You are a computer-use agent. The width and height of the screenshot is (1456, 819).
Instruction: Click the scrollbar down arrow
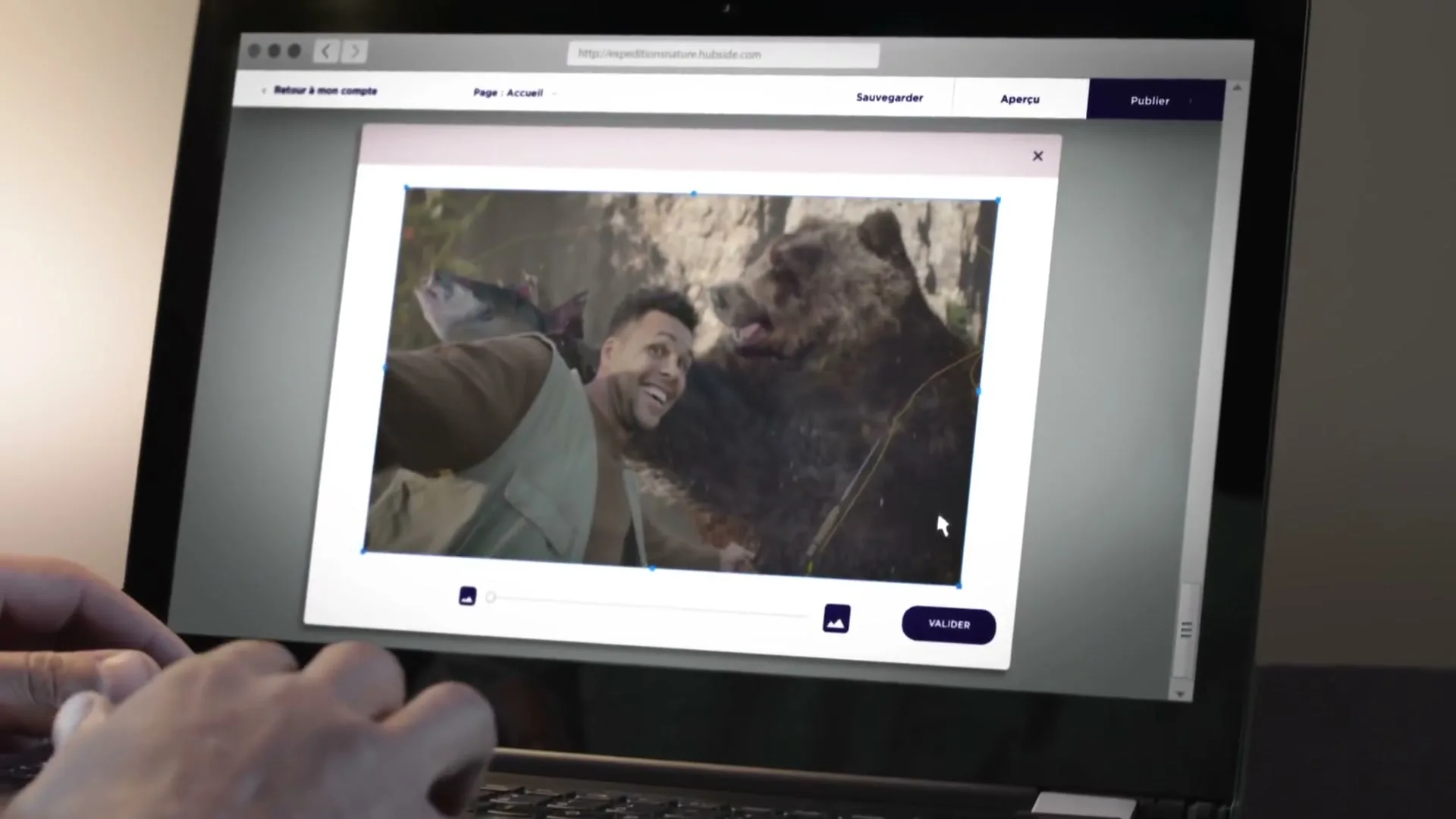[1180, 694]
